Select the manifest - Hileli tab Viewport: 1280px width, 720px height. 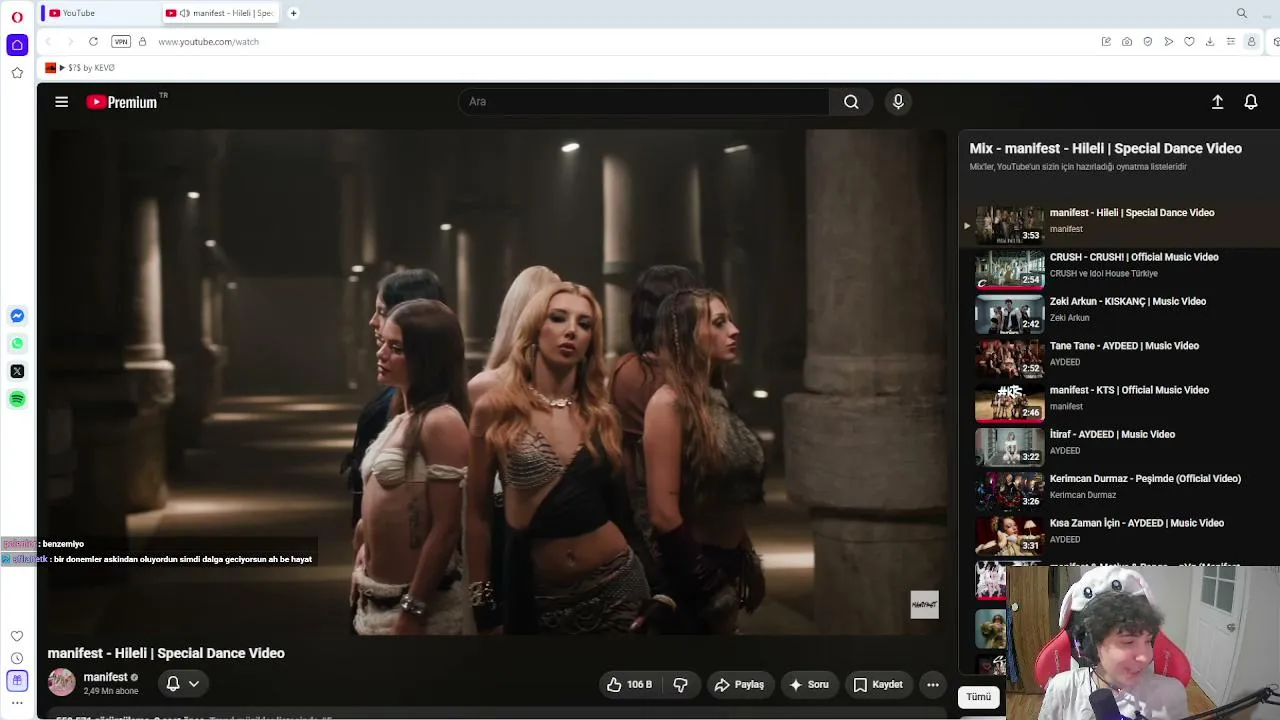point(220,13)
